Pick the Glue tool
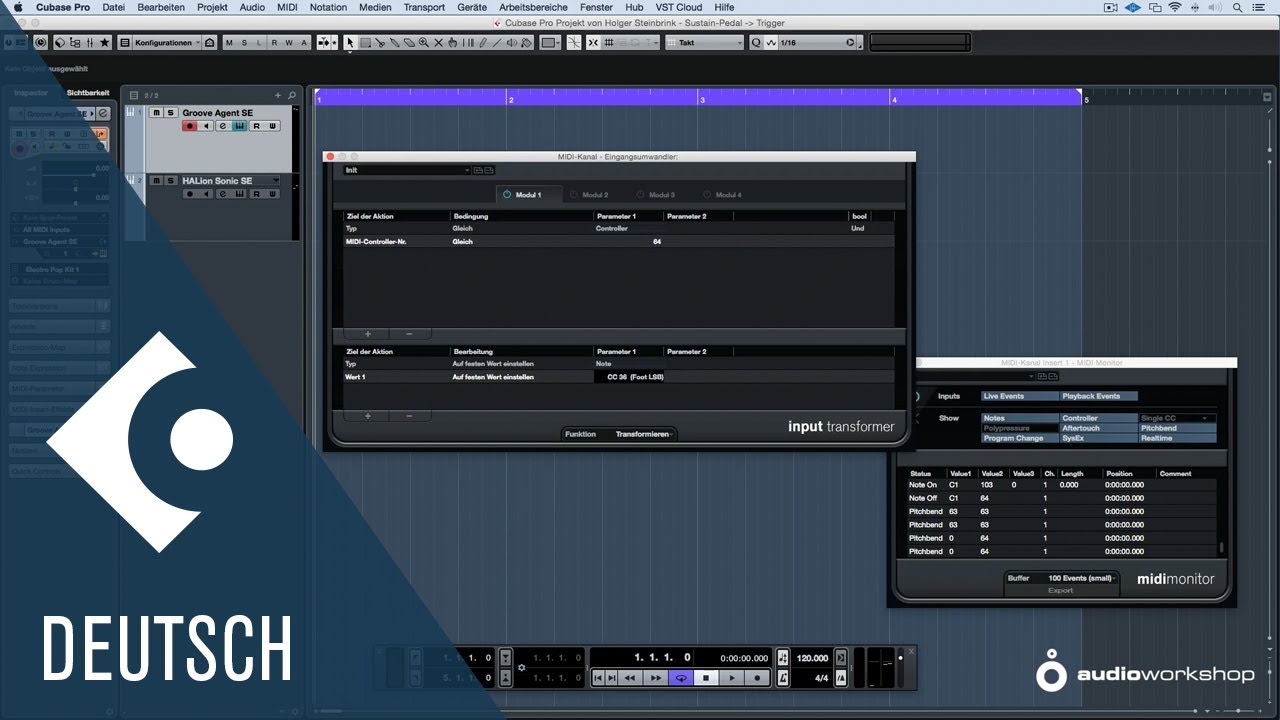 (x=395, y=43)
